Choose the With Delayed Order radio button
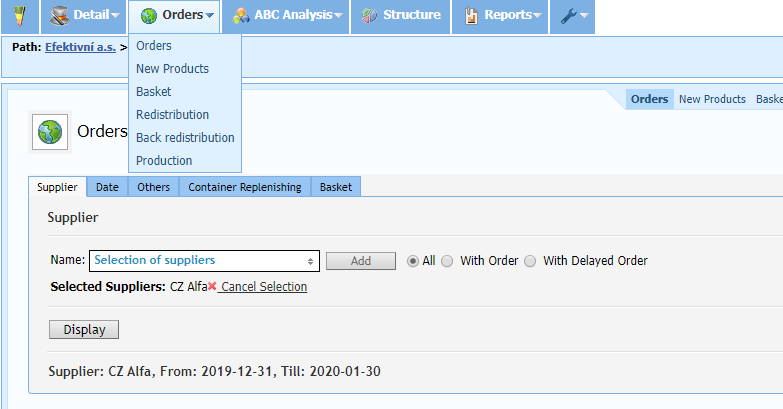Screen dimensions: 783x409 point(531,261)
